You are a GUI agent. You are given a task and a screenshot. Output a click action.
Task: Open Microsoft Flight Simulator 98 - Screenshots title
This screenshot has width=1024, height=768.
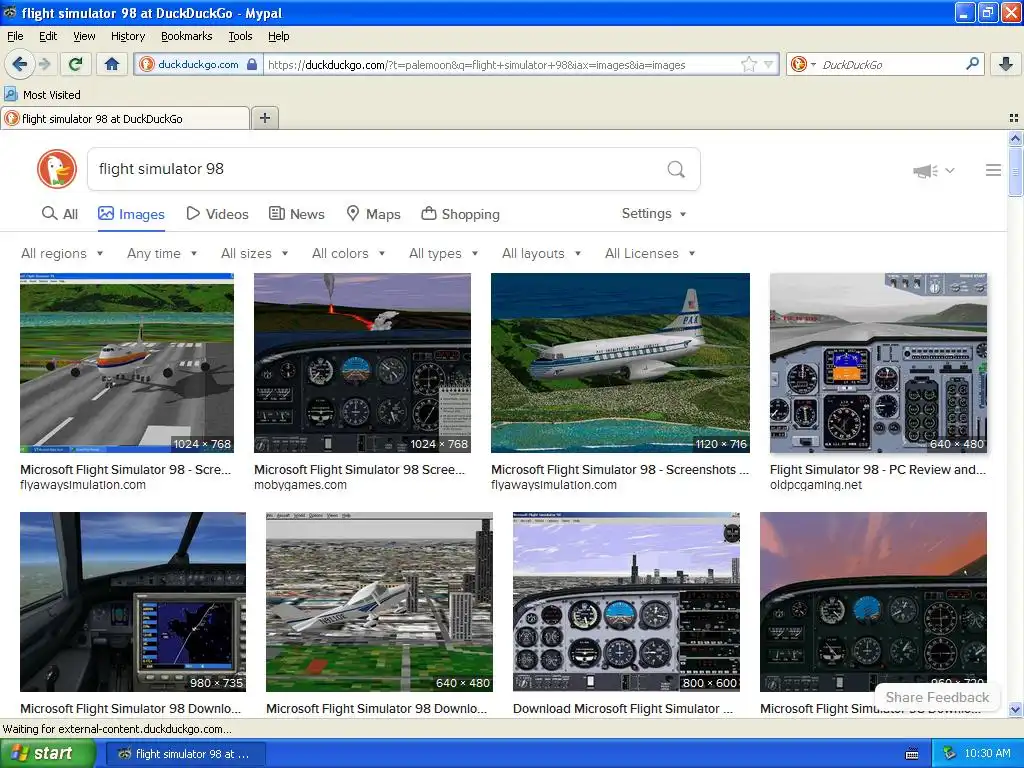(620, 470)
